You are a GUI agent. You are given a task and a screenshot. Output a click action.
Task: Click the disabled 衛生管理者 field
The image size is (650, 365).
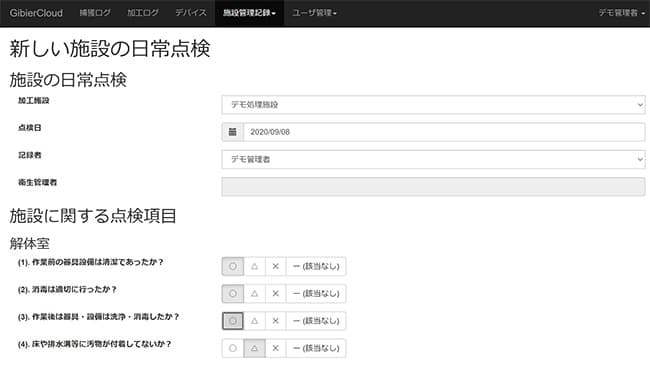tap(433, 187)
